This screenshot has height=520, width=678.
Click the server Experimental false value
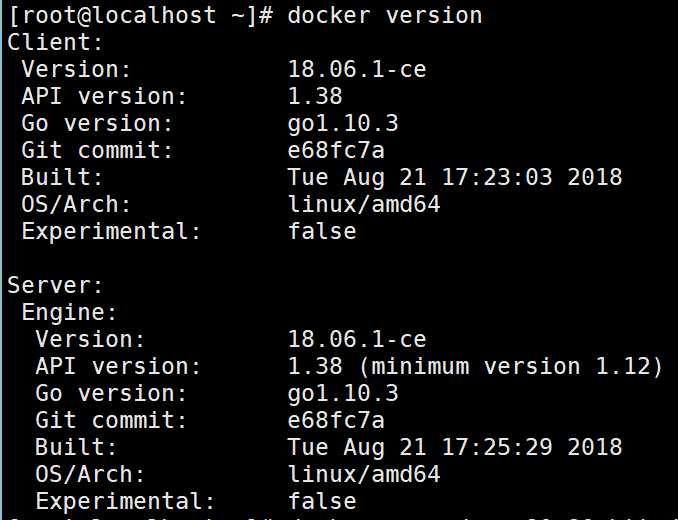pos(322,501)
